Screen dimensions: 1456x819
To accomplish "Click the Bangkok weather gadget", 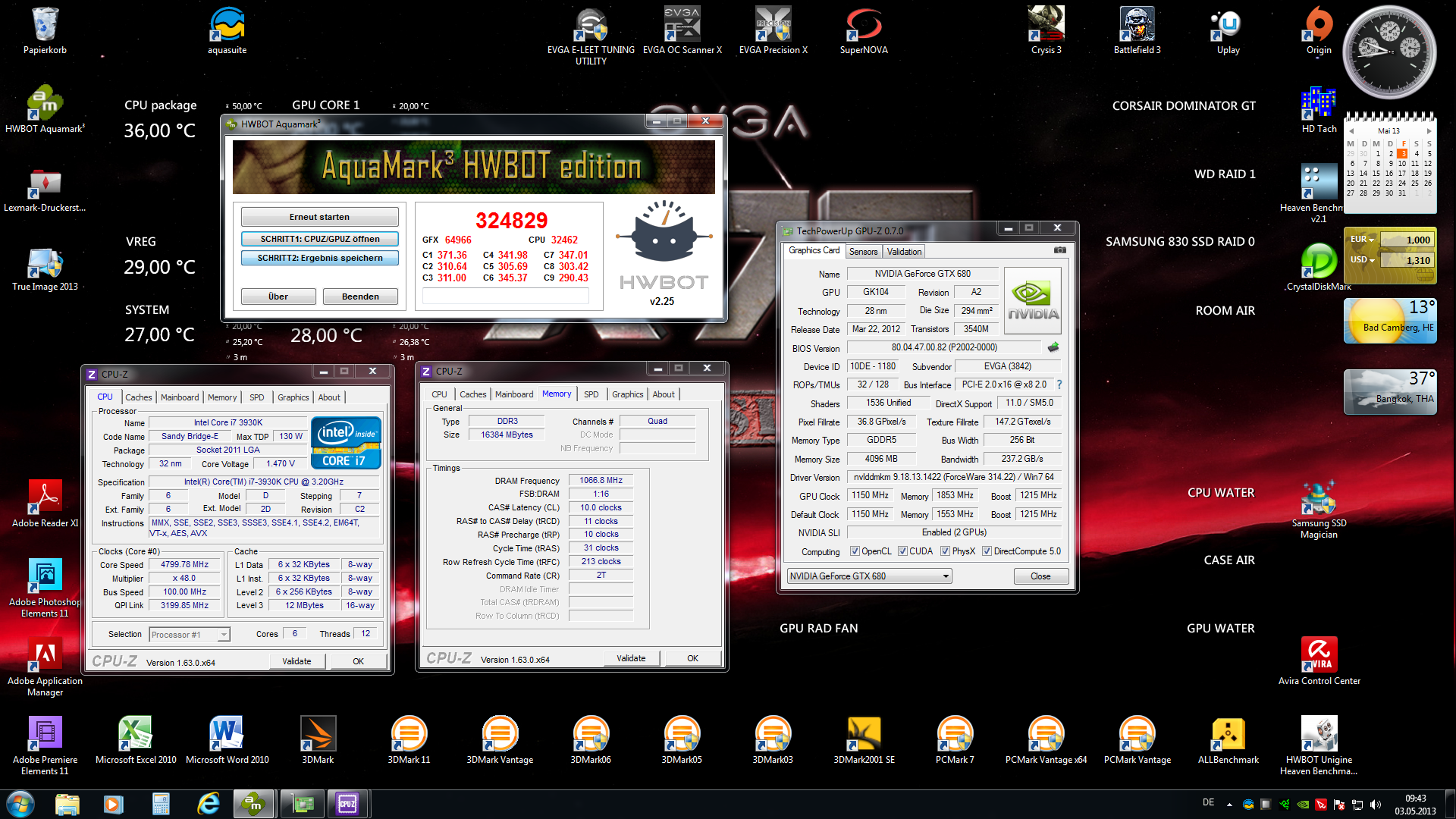I will [x=1390, y=391].
